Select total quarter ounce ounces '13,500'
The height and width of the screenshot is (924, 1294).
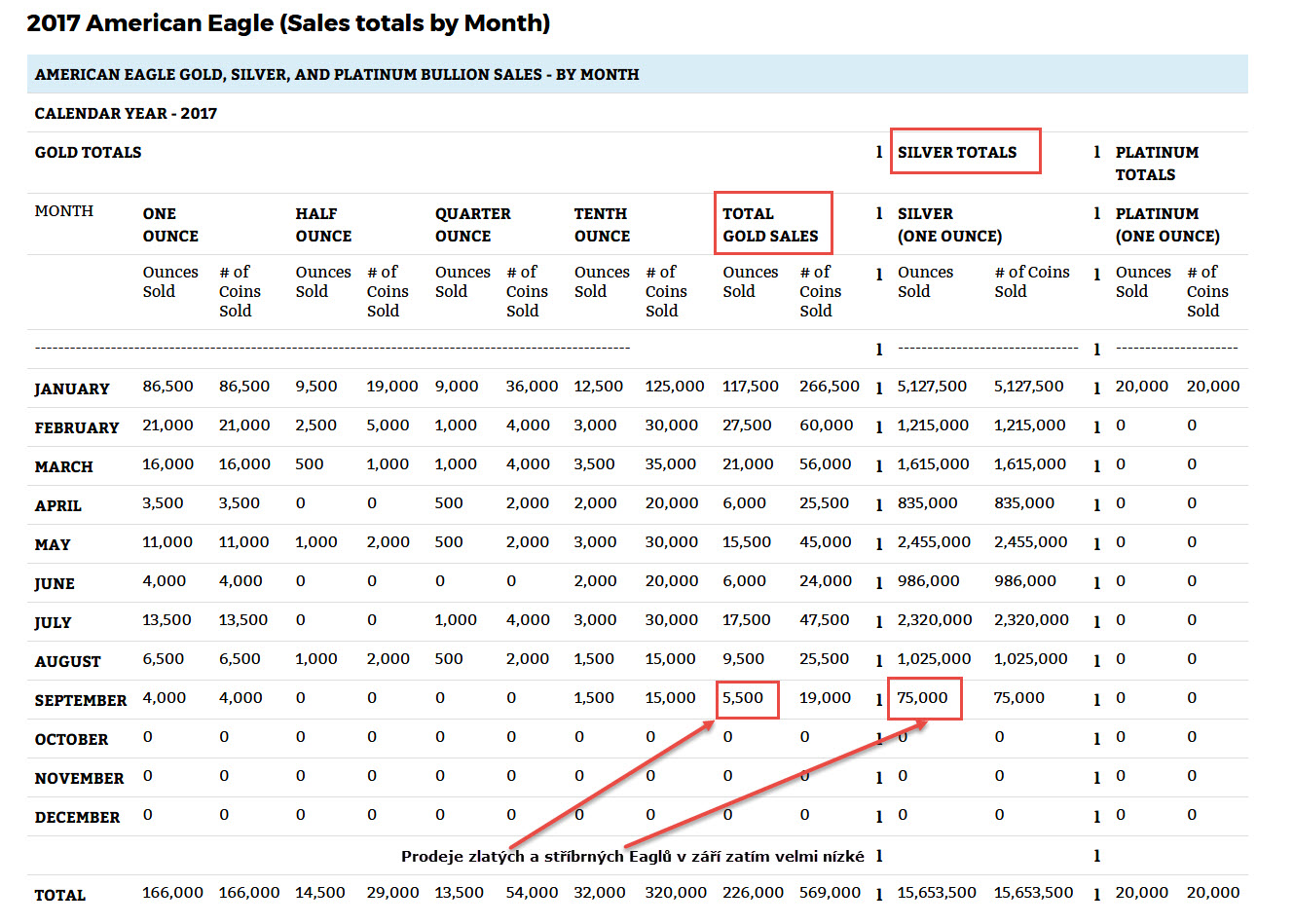tap(459, 893)
